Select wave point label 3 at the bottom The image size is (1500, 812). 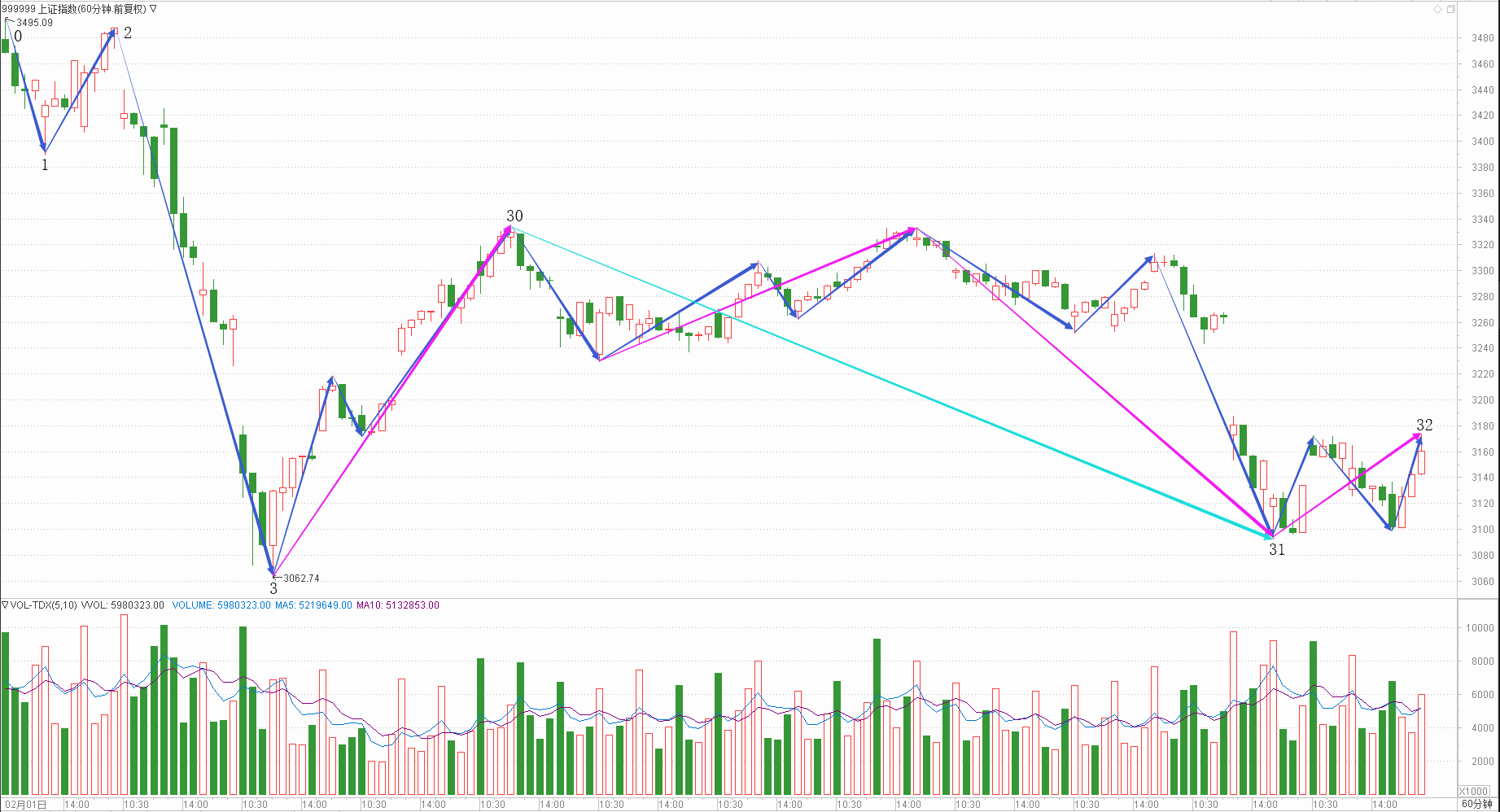273,588
